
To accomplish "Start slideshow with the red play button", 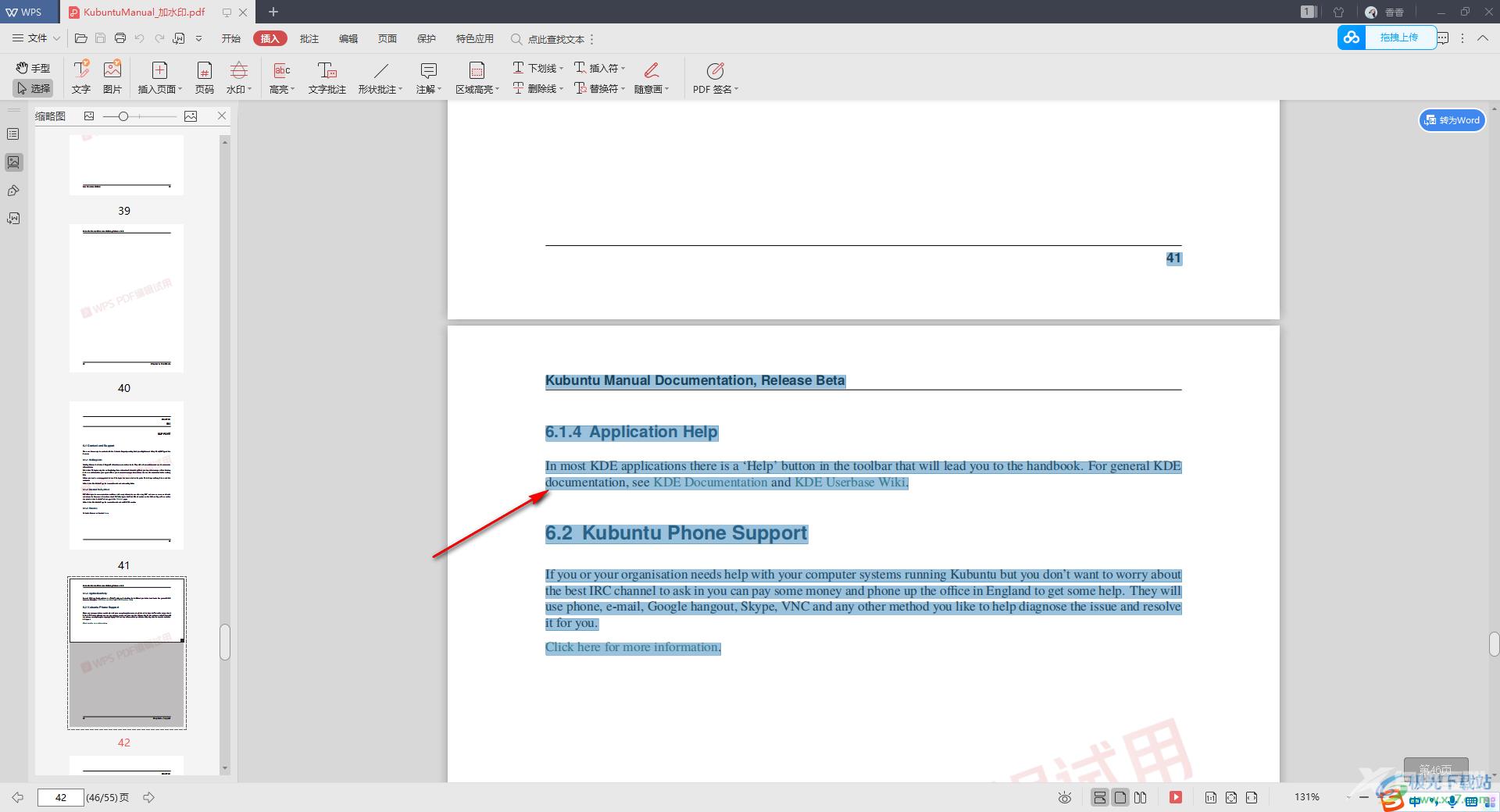I will click(1176, 797).
